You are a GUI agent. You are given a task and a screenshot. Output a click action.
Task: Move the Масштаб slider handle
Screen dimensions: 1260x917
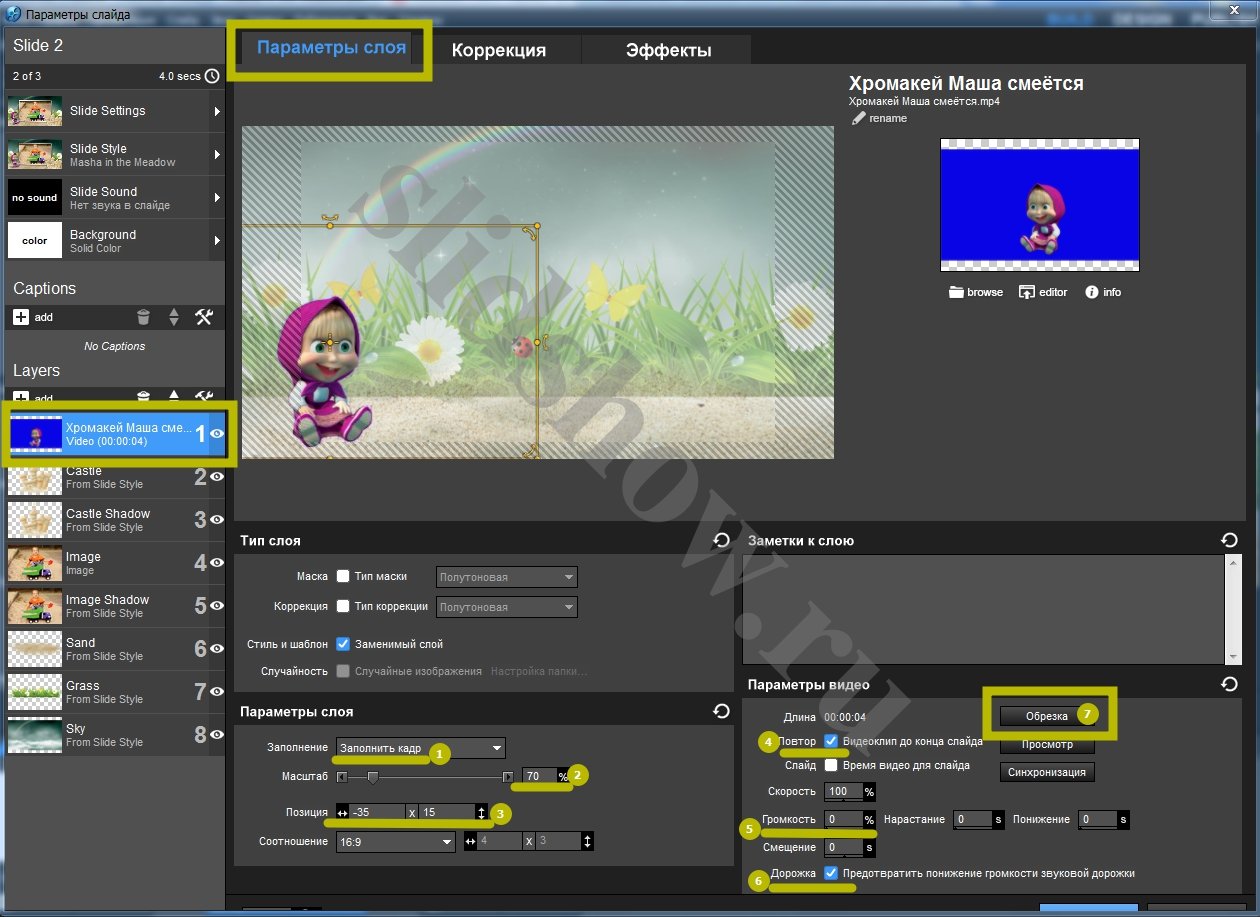[x=373, y=777]
